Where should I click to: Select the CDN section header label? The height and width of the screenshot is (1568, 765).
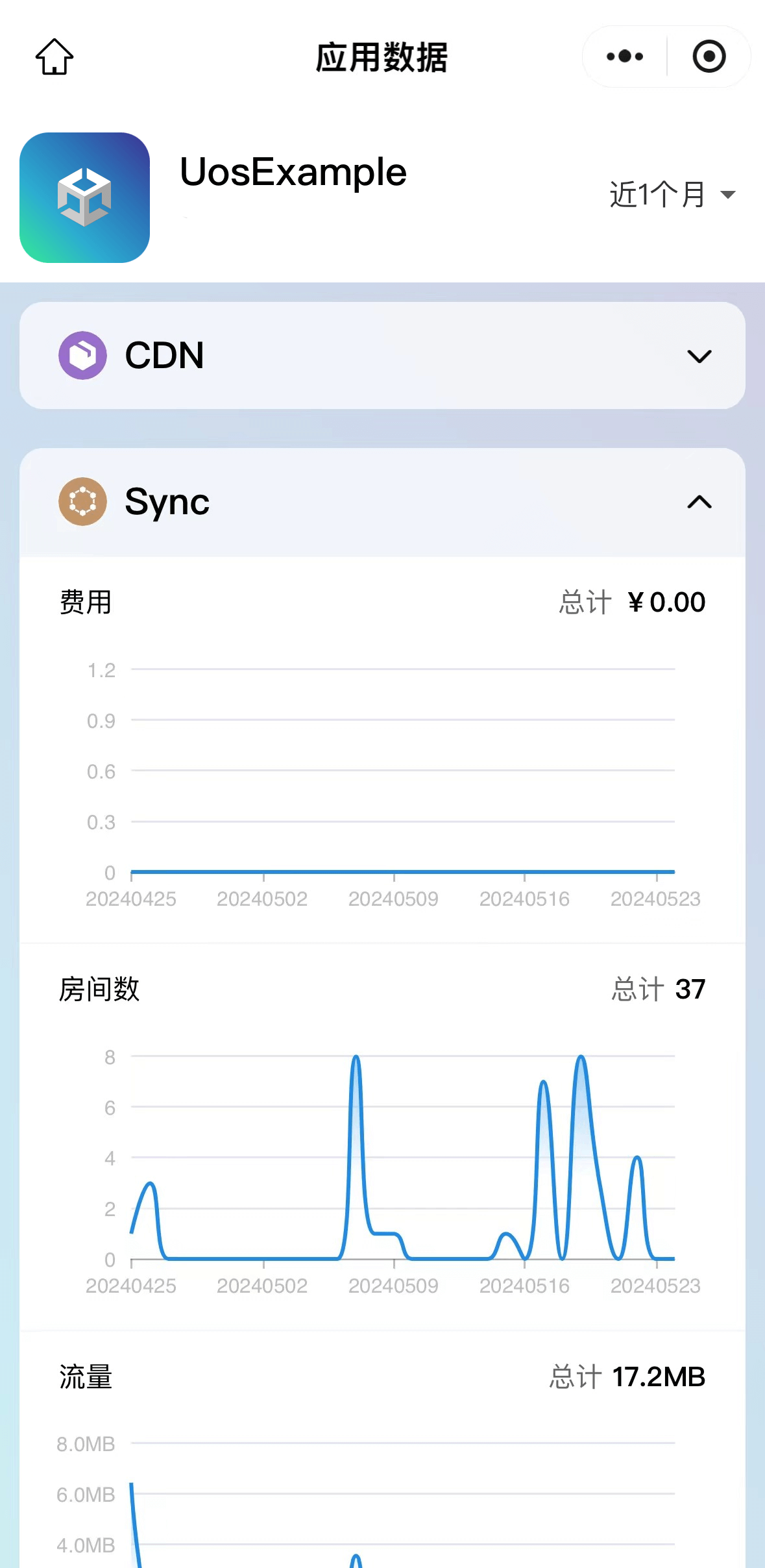click(164, 356)
